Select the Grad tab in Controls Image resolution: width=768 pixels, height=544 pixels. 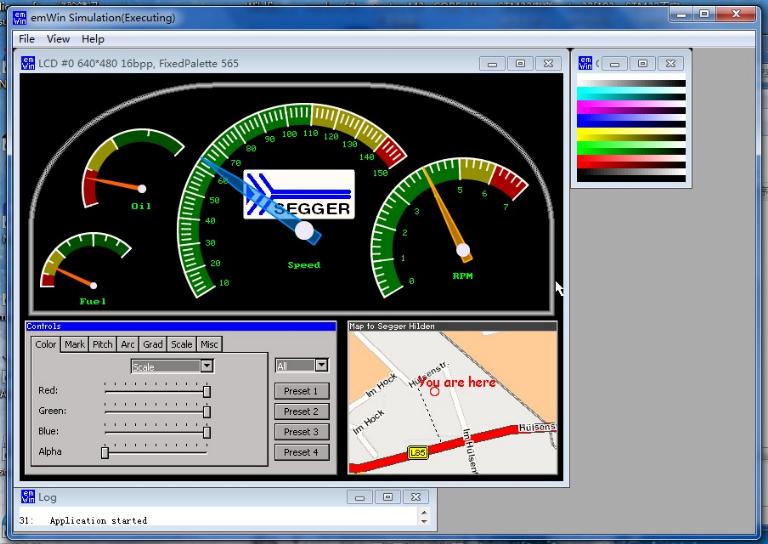[152, 344]
